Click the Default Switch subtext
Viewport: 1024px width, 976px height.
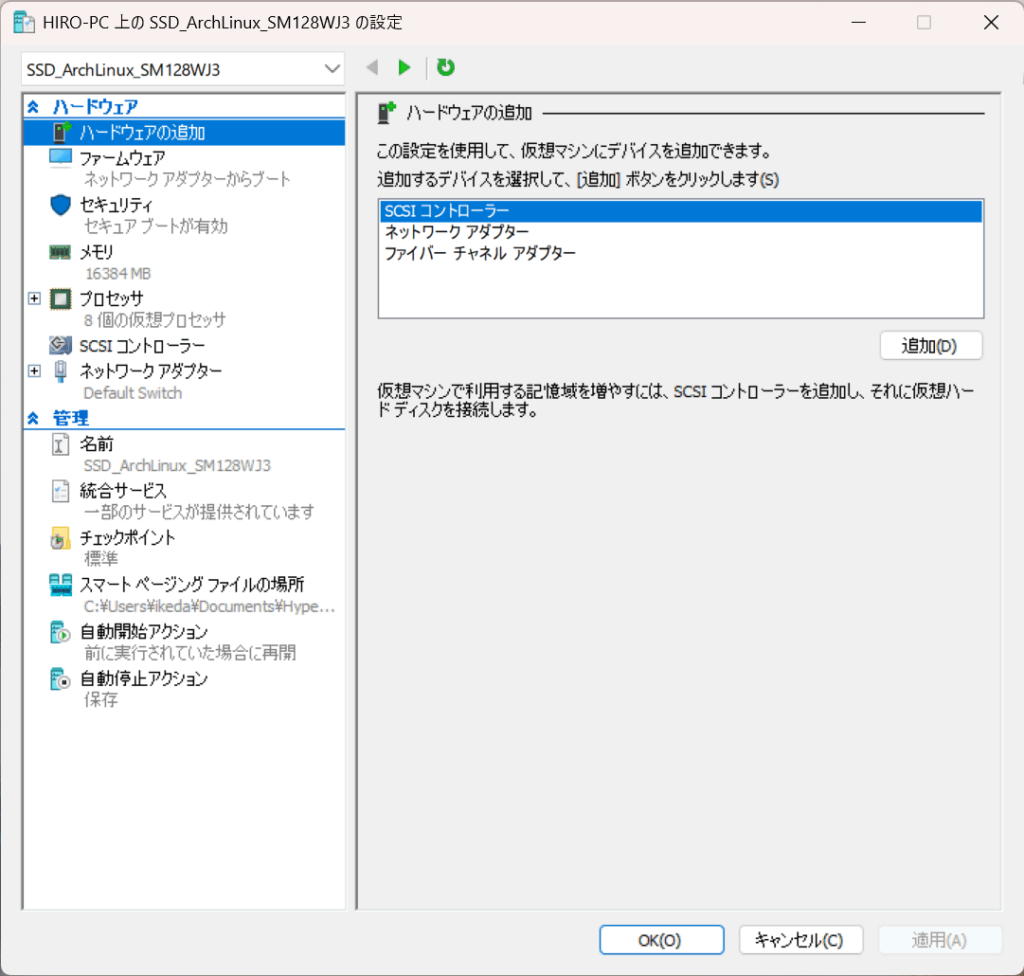coord(133,393)
